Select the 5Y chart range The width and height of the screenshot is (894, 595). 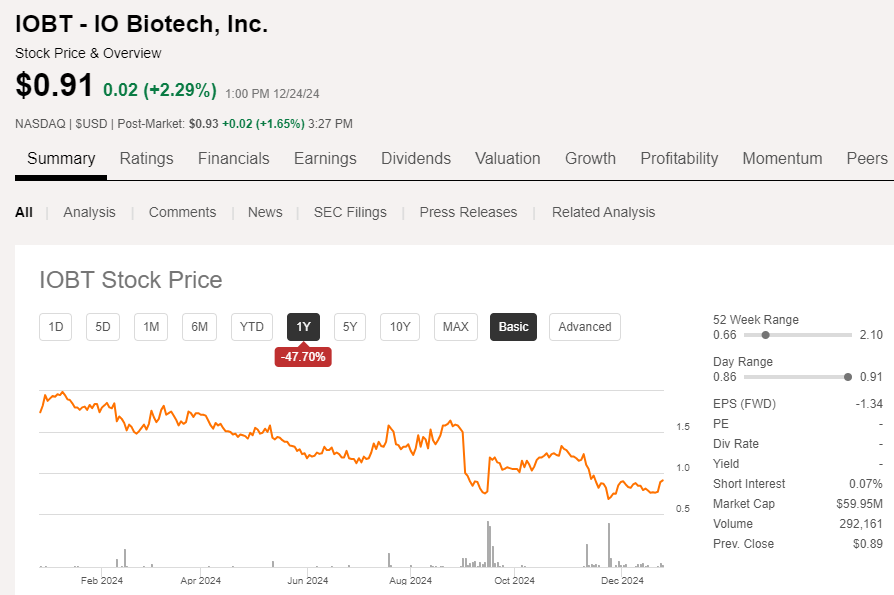[x=350, y=327]
